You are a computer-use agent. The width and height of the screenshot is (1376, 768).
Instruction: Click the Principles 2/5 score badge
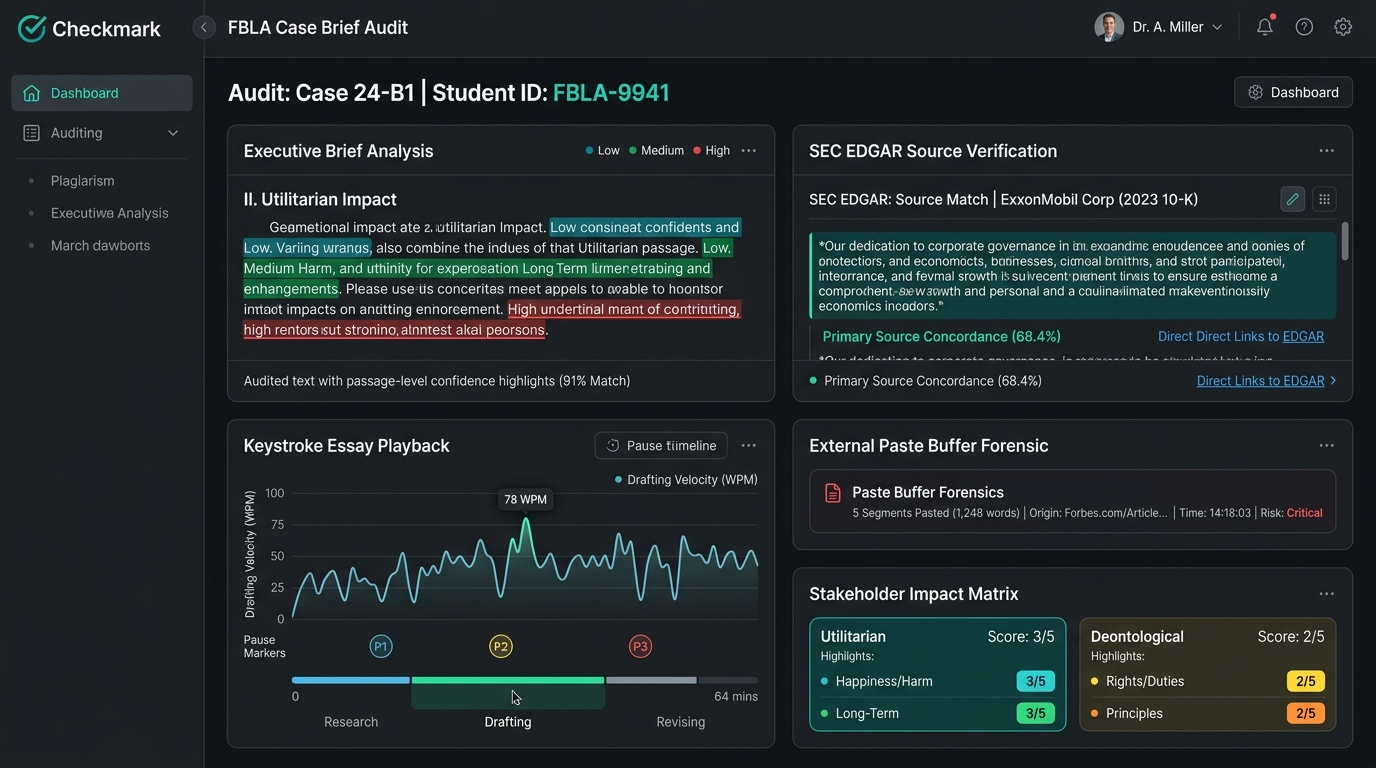pos(1306,713)
